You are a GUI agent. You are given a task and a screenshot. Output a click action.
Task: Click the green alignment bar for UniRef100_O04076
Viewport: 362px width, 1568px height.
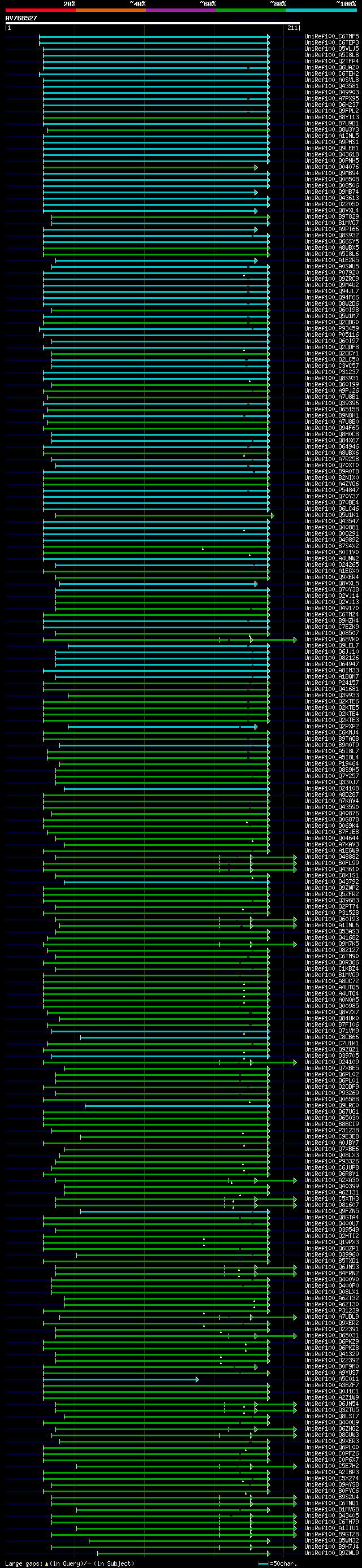tap(150, 167)
